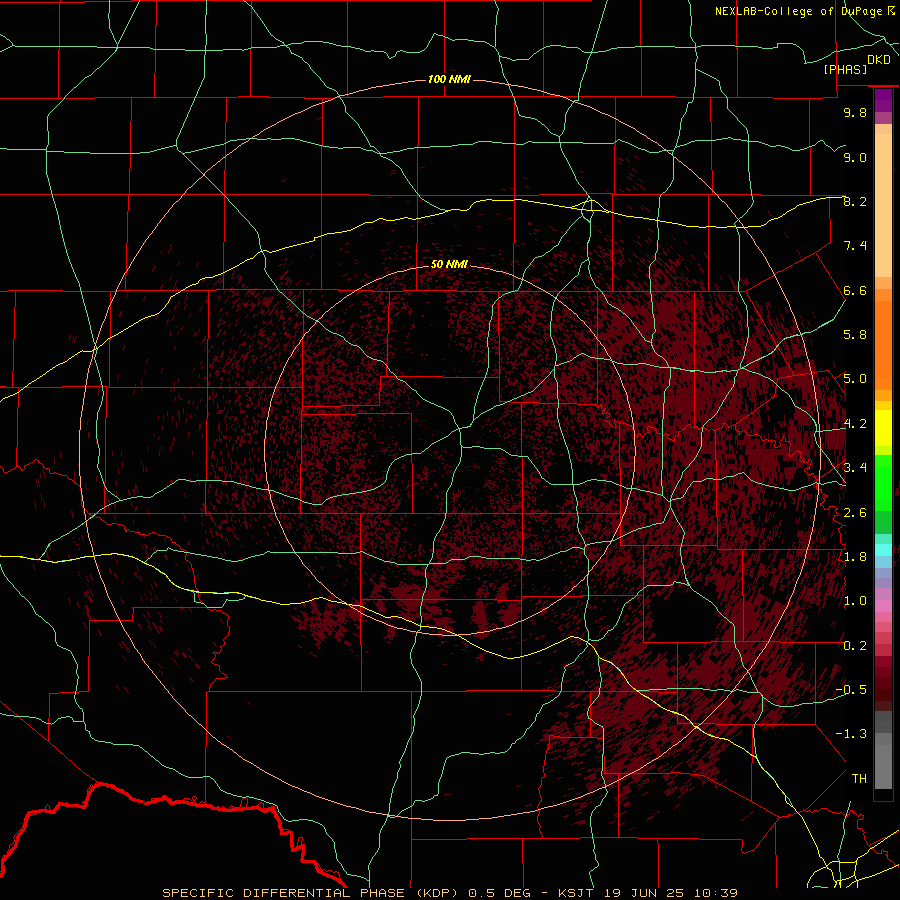The image size is (900, 900).
Task: Click the 5.8 scale value
Action: coord(855,335)
